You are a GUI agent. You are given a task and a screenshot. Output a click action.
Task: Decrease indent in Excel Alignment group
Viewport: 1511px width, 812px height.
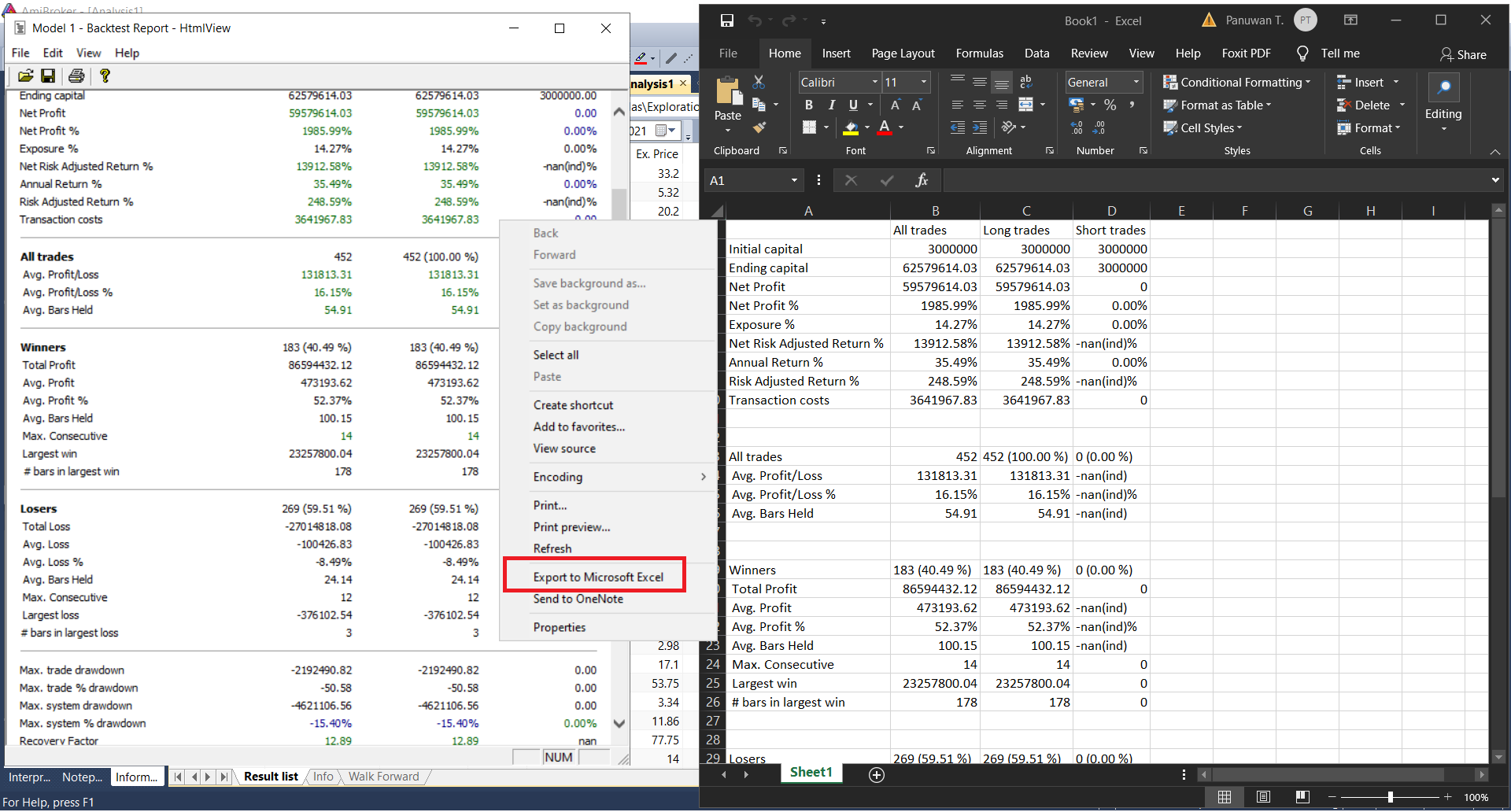tap(958, 127)
